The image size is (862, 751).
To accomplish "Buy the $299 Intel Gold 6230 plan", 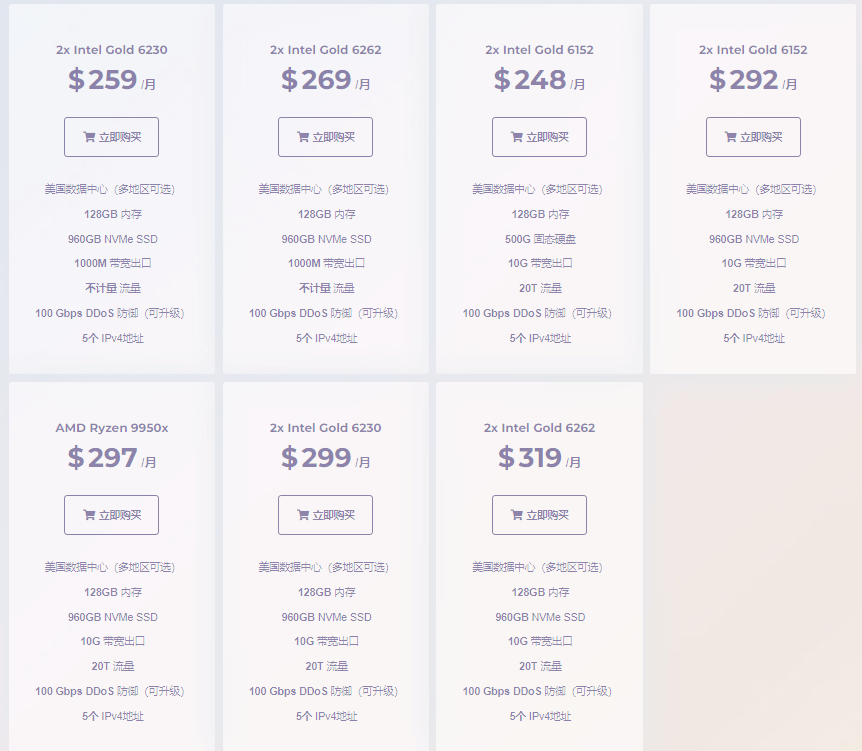I will point(325,515).
